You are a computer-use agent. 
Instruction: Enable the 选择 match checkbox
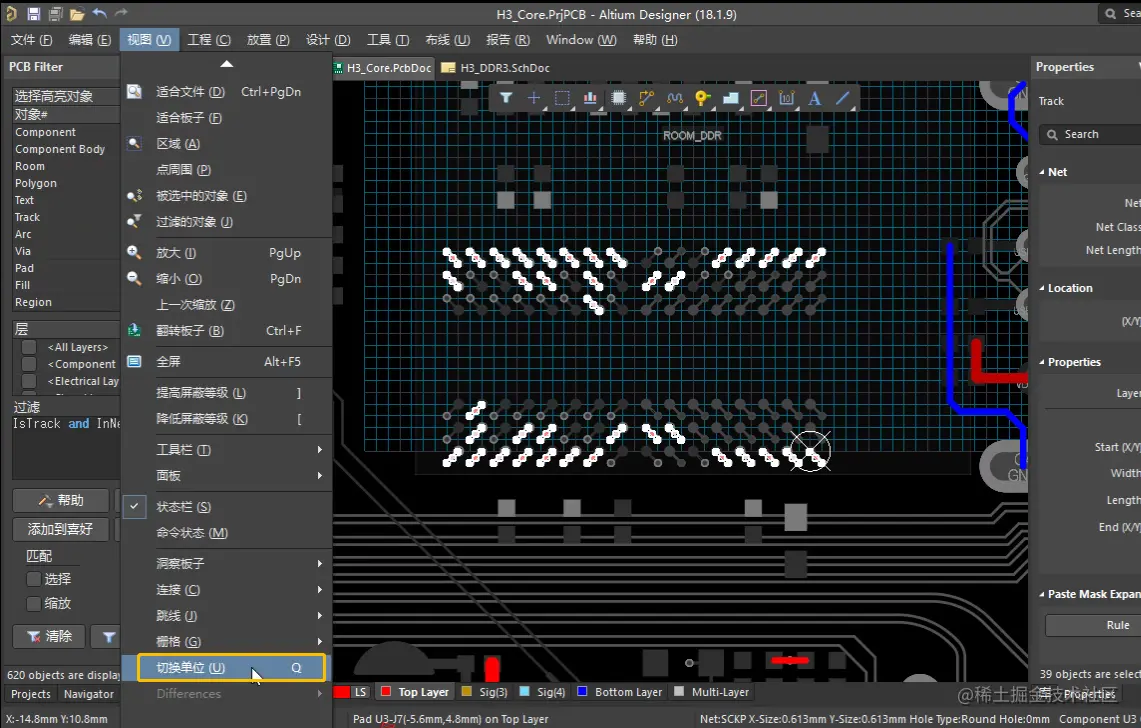coord(33,579)
